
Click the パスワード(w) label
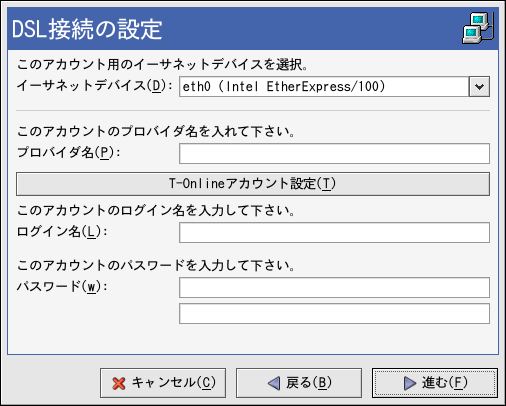pyautogui.click(x=62, y=287)
